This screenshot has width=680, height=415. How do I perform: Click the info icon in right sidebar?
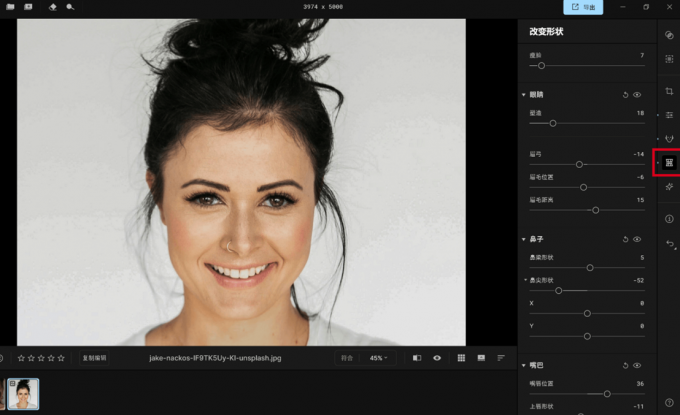pos(669,218)
